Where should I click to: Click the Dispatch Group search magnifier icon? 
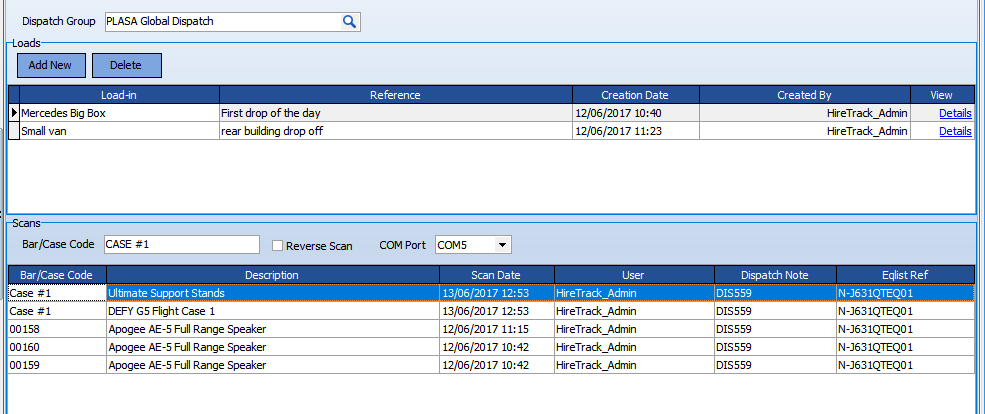click(349, 21)
